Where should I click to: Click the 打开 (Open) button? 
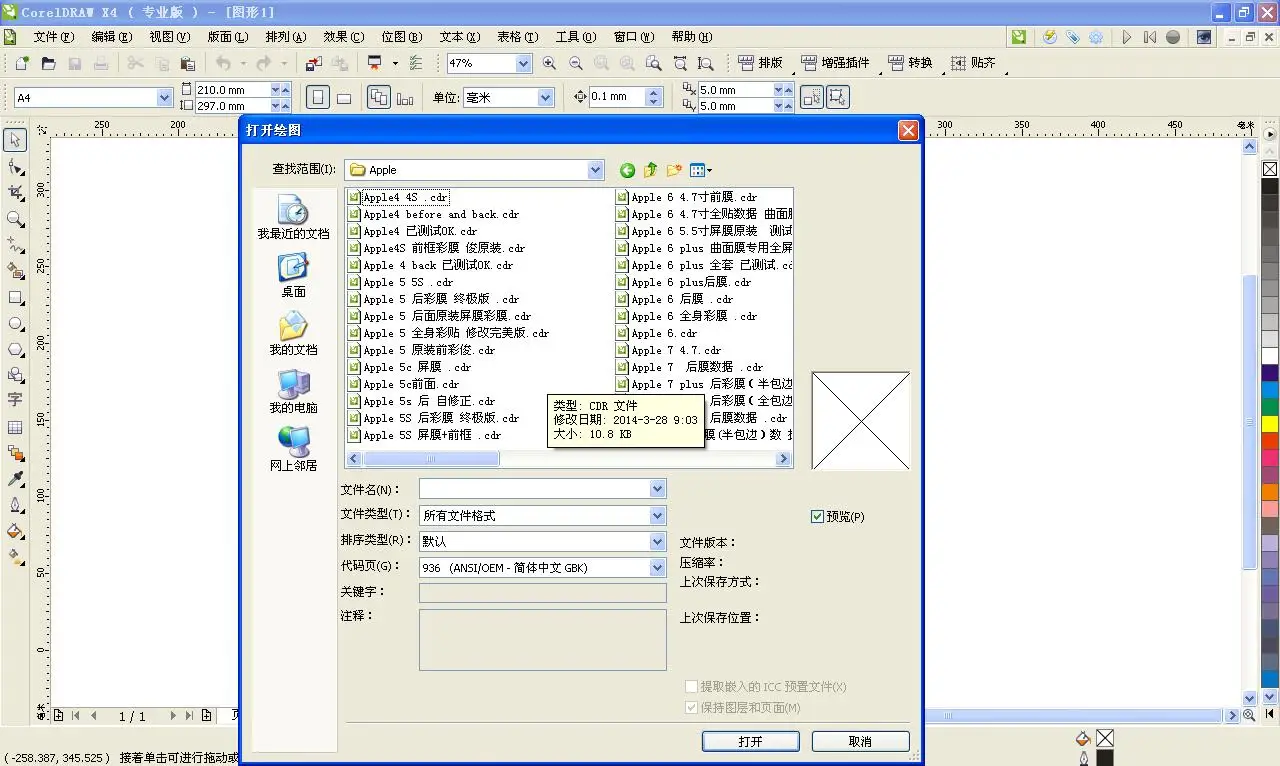coord(751,741)
